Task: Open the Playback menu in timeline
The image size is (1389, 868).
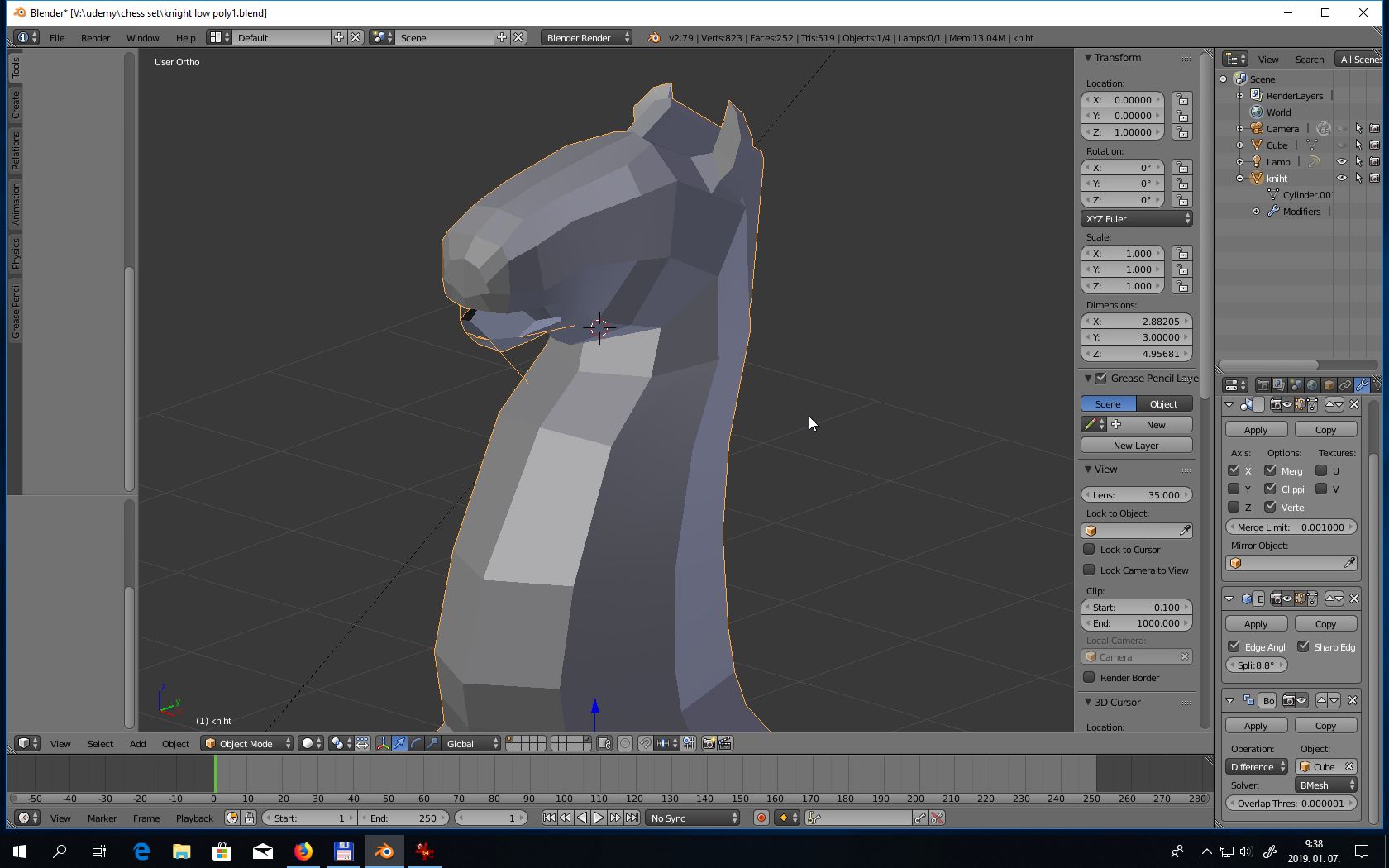Action: point(194,818)
